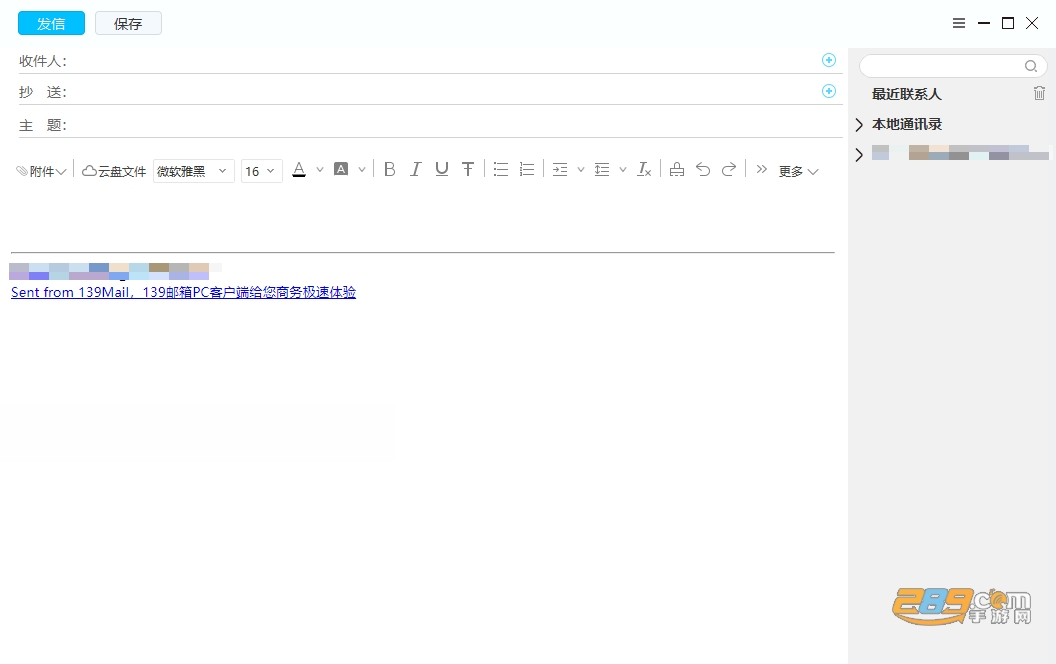Click the 保存 save draft button
This screenshot has height=664, width=1056.
(x=128, y=24)
